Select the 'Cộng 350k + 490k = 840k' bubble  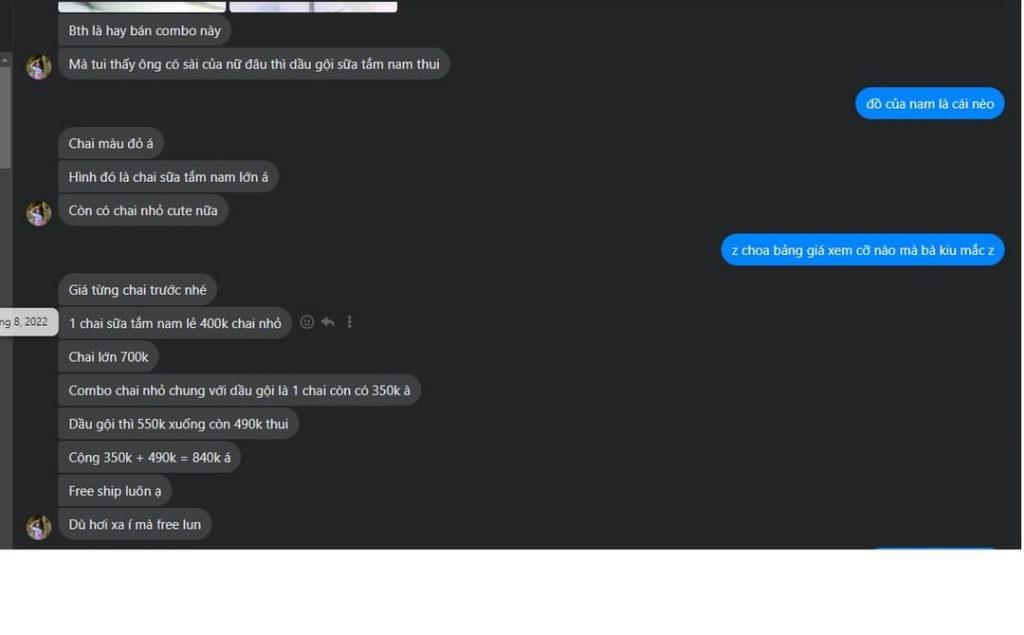150,457
